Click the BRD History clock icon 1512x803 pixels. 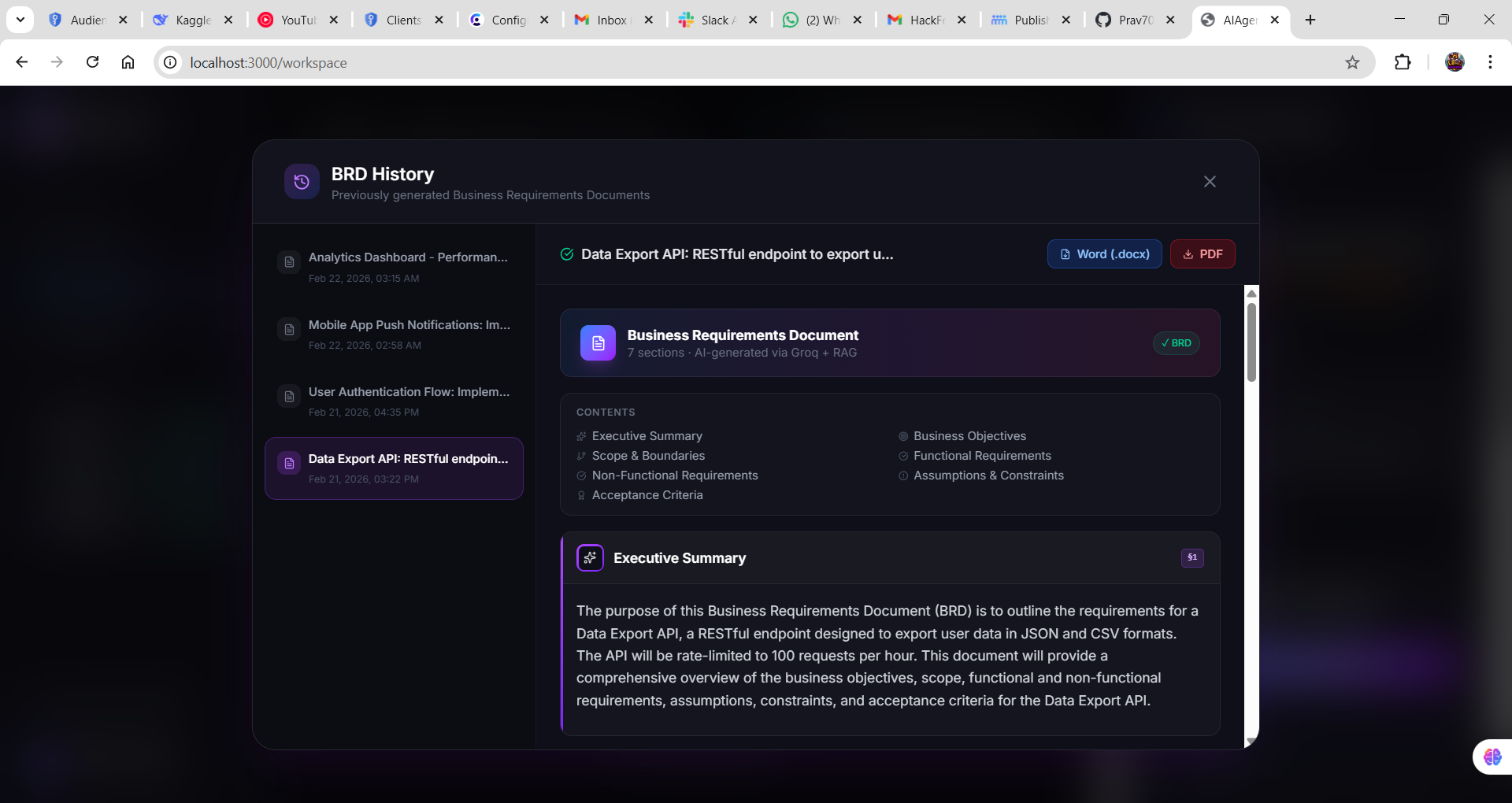tap(301, 181)
